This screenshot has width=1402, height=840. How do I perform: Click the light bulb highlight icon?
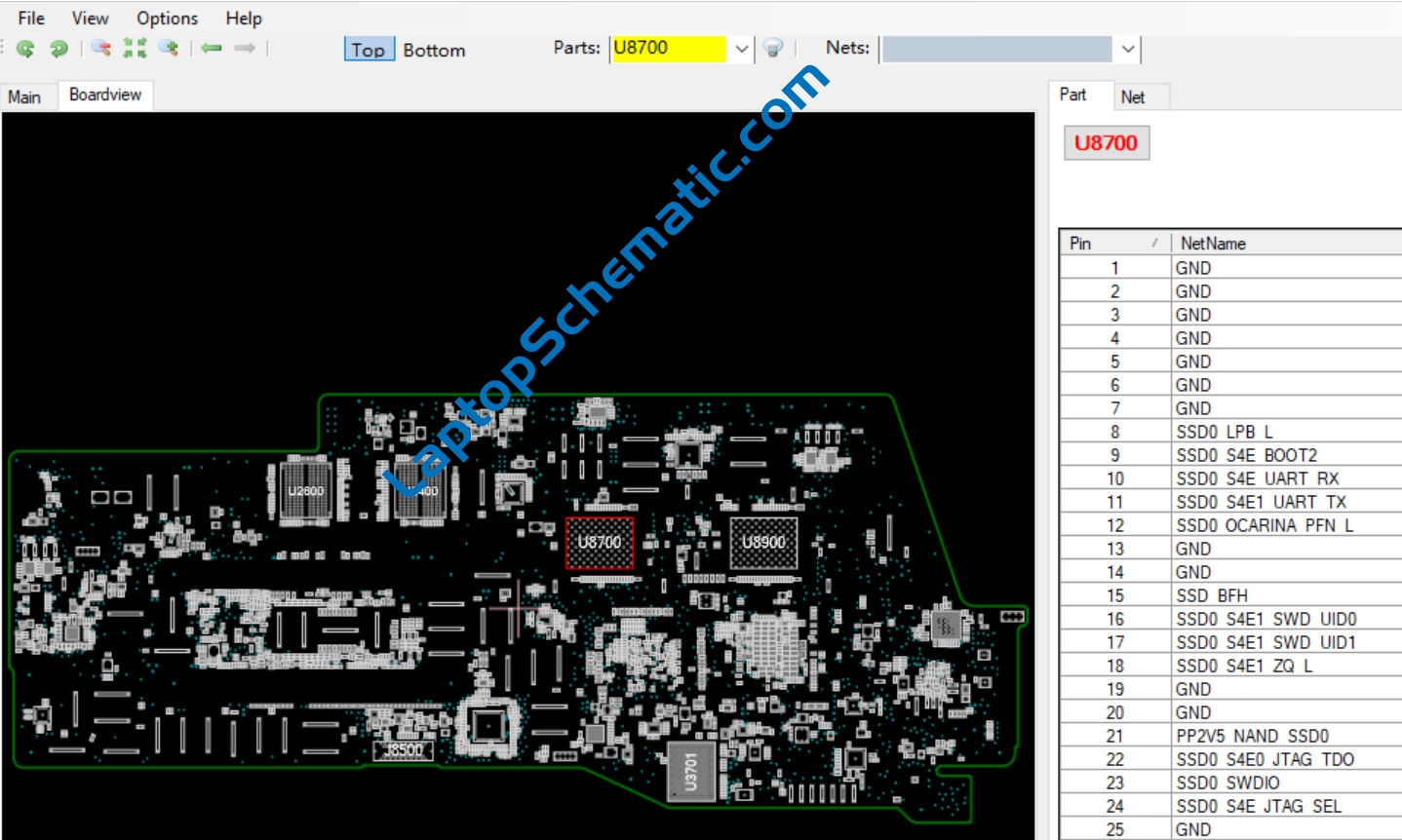[x=773, y=48]
